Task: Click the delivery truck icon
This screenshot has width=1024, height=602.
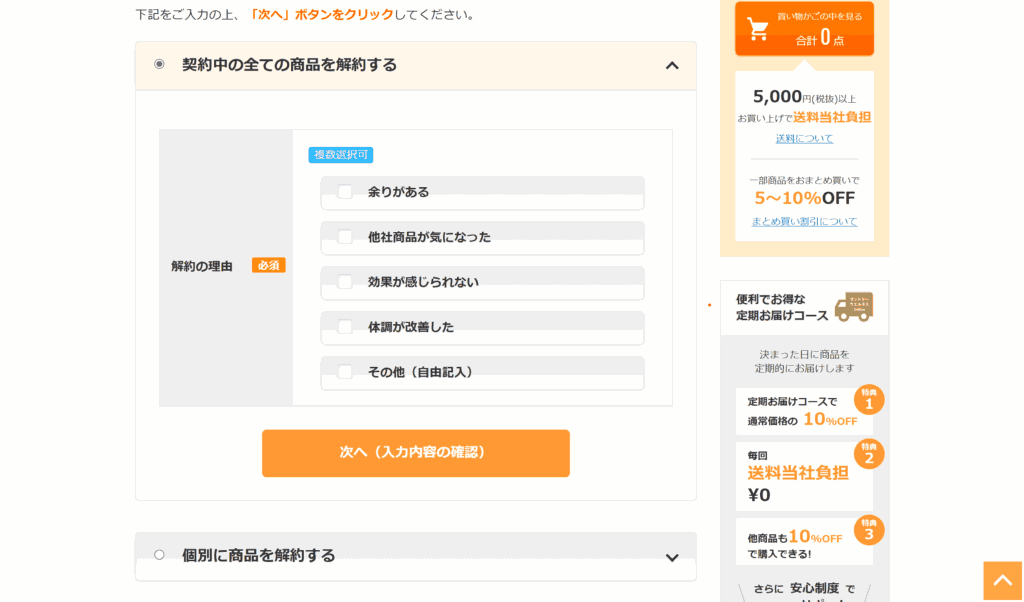Action: tap(854, 307)
